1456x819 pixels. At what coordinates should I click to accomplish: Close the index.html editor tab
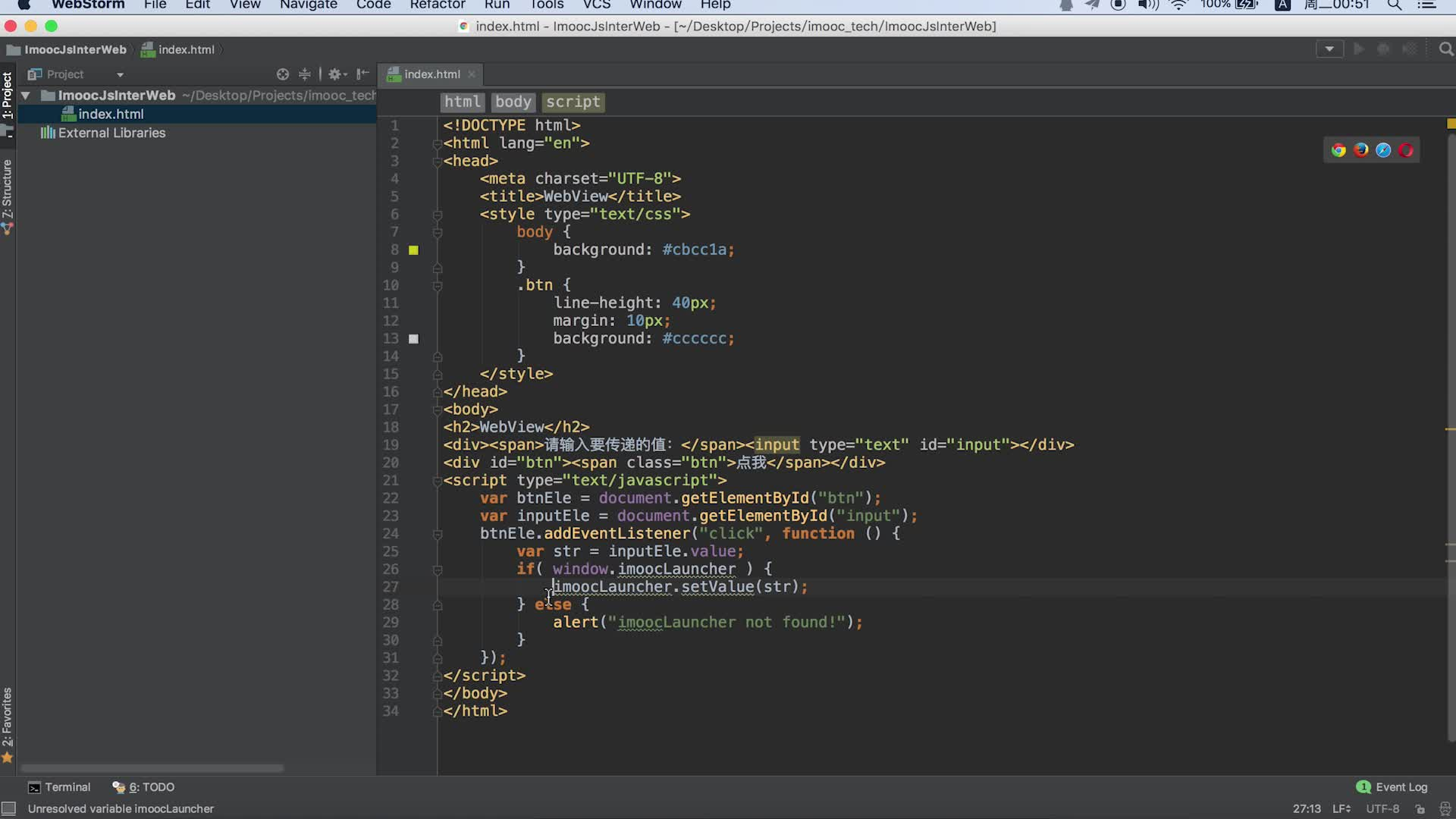(x=472, y=74)
